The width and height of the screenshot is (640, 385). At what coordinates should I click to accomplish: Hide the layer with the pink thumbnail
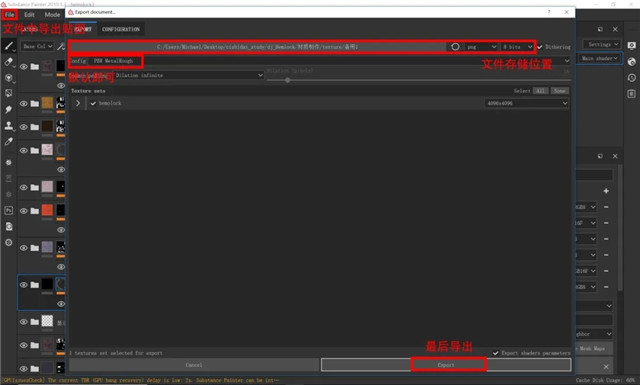click(24, 151)
